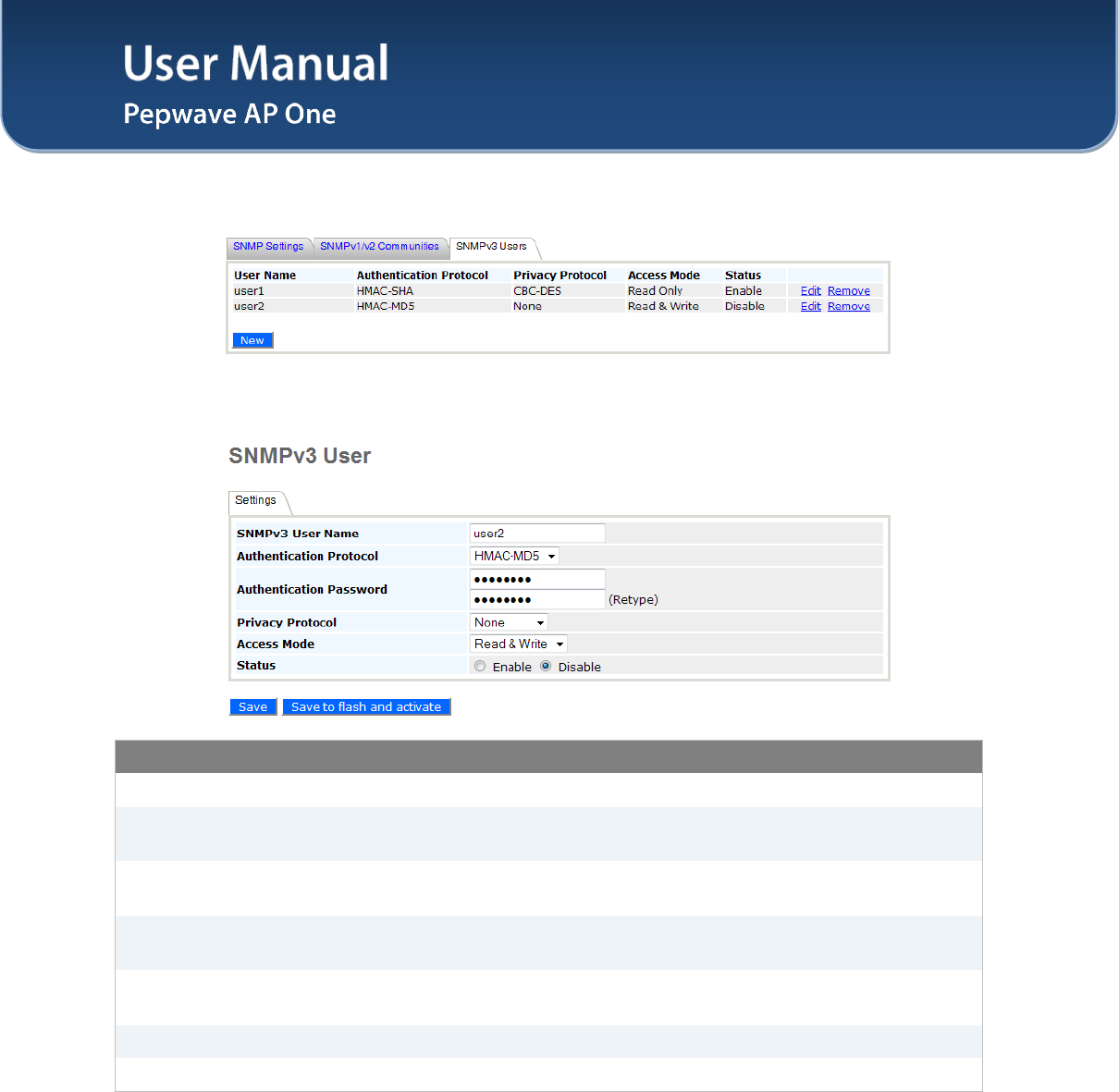Click Save to flash and activate
Viewport: 1119px width, 1092px height.
click(366, 706)
